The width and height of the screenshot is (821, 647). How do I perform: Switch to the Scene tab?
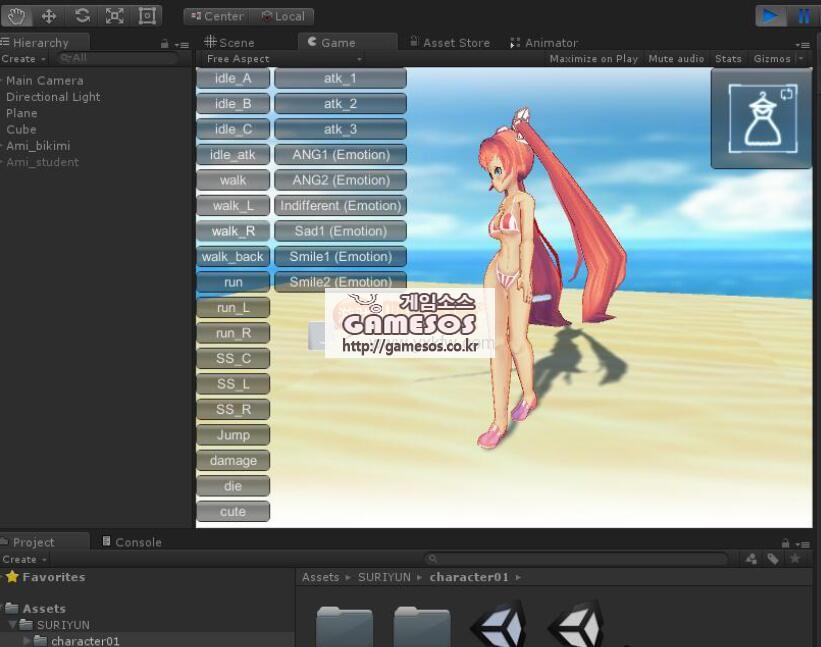(229, 42)
